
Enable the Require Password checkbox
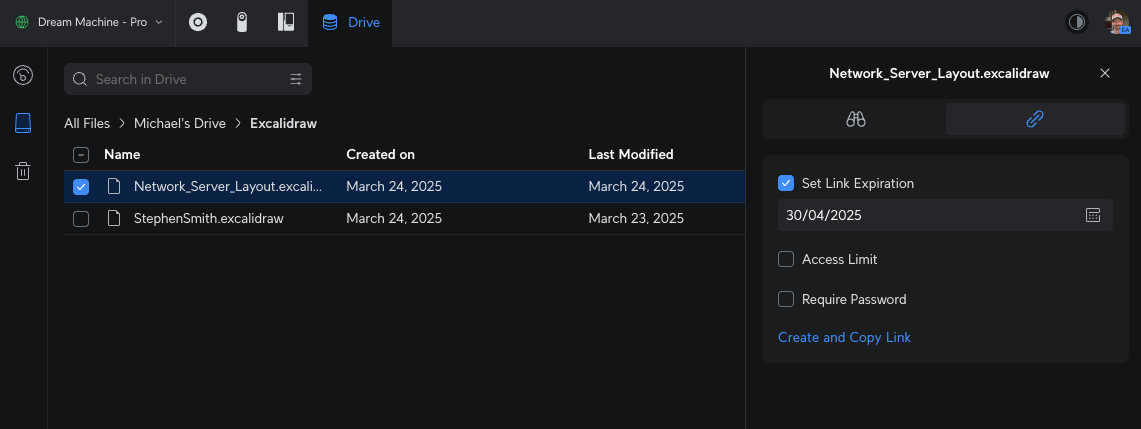(x=786, y=299)
